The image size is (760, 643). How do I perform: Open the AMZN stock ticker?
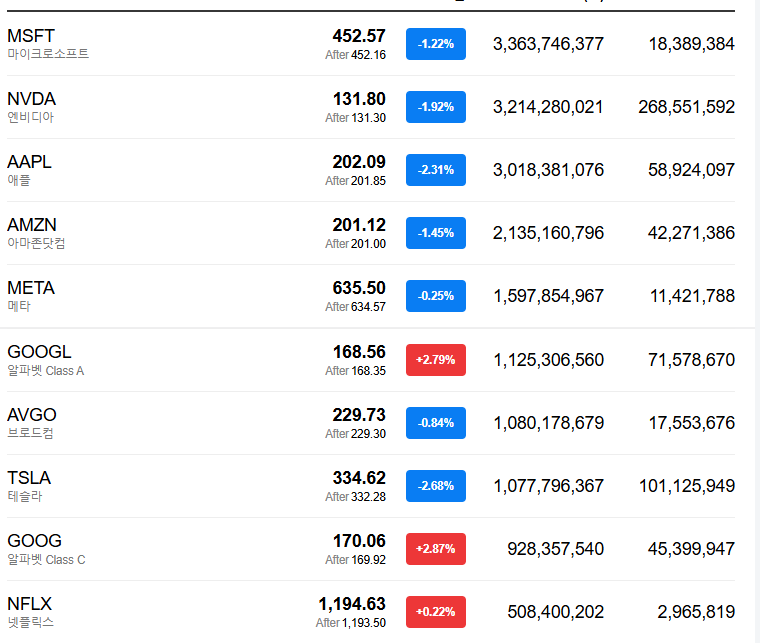pos(32,225)
